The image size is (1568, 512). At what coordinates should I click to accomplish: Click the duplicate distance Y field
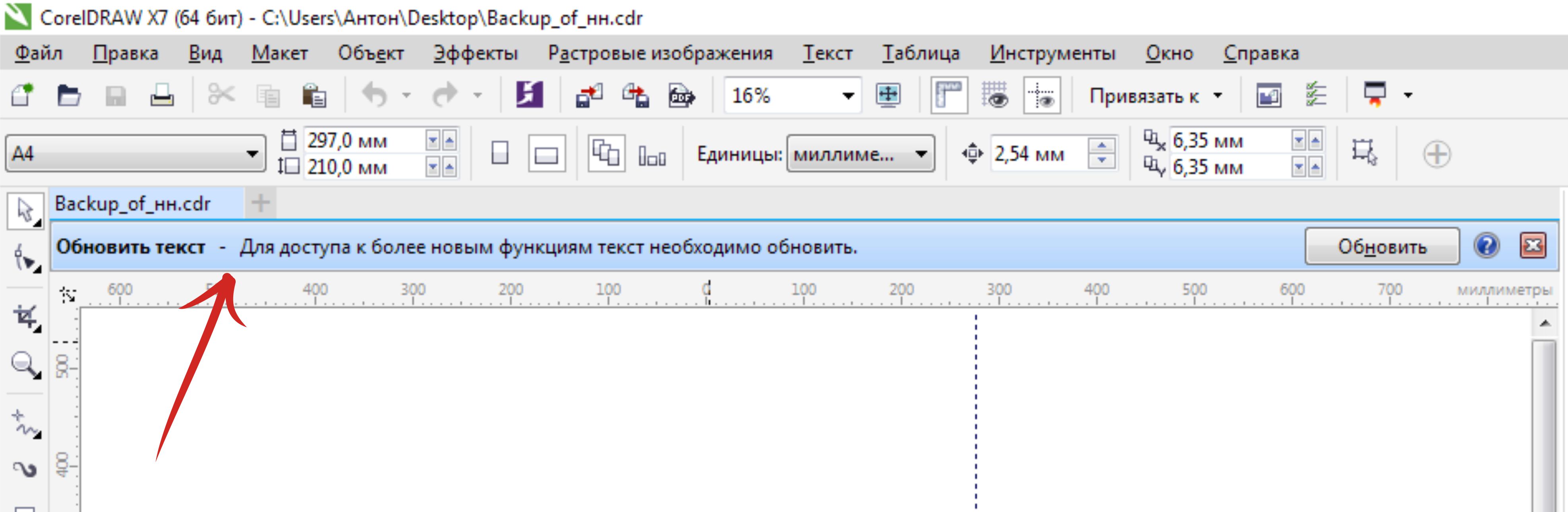pyautogui.click(x=1229, y=167)
